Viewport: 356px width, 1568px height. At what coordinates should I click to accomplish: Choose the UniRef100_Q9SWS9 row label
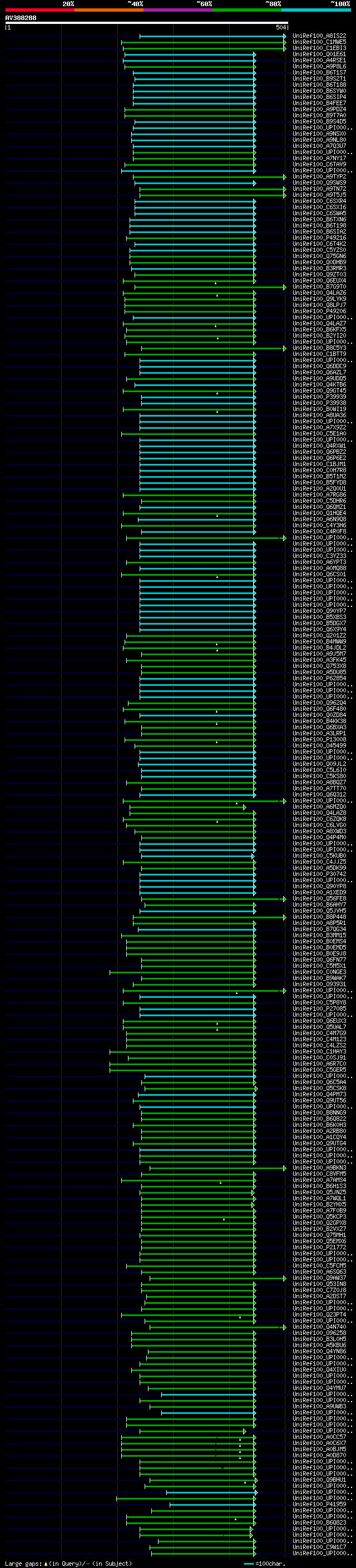pyautogui.click(x=319, y=182)
